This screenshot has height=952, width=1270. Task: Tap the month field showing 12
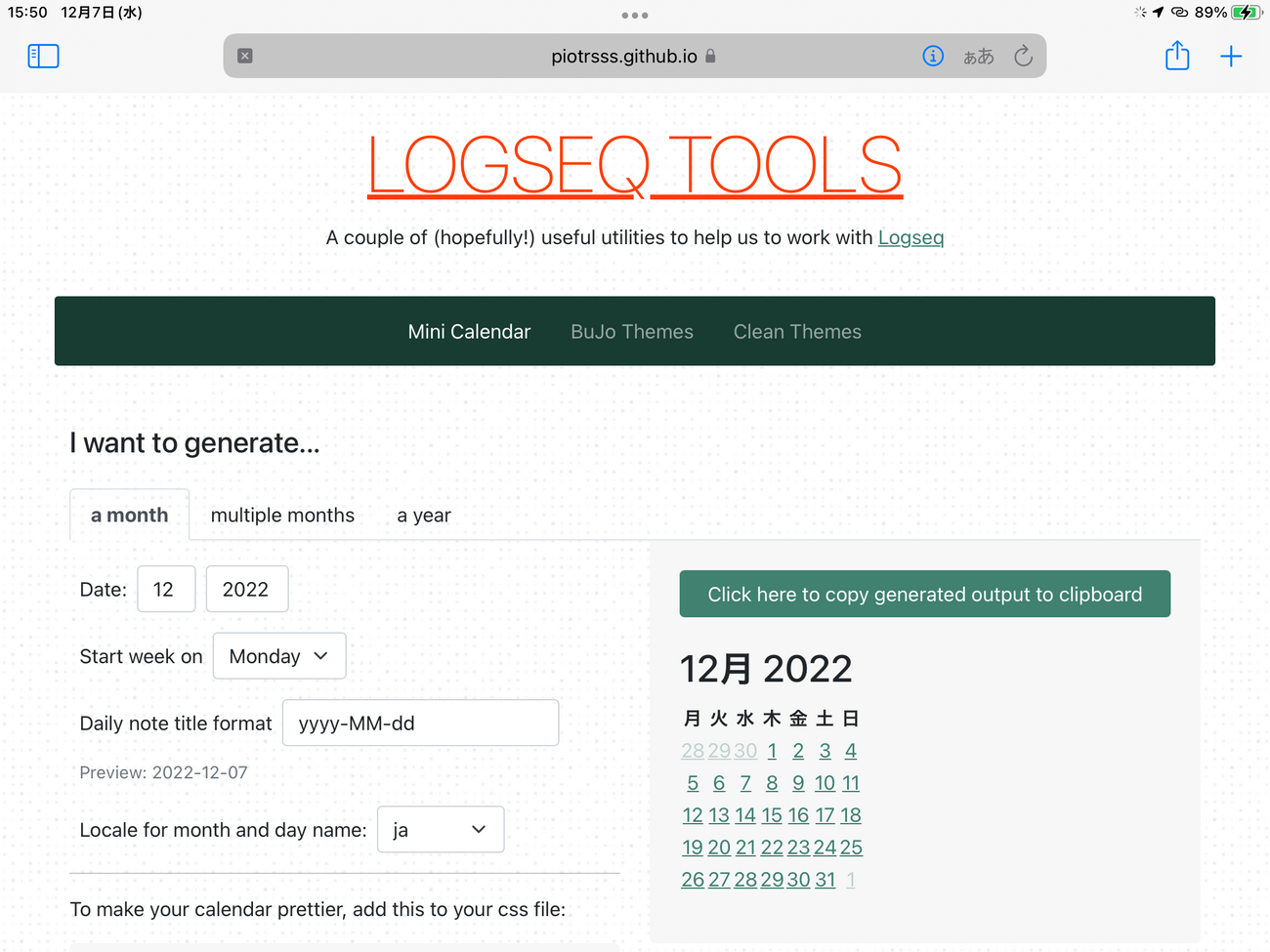(x=166, y=589)
